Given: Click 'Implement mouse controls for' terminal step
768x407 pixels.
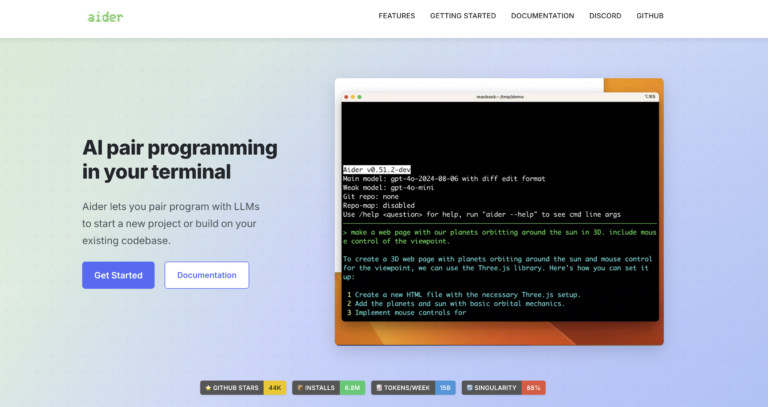Looking at the screenshot, I should (407, 312).
